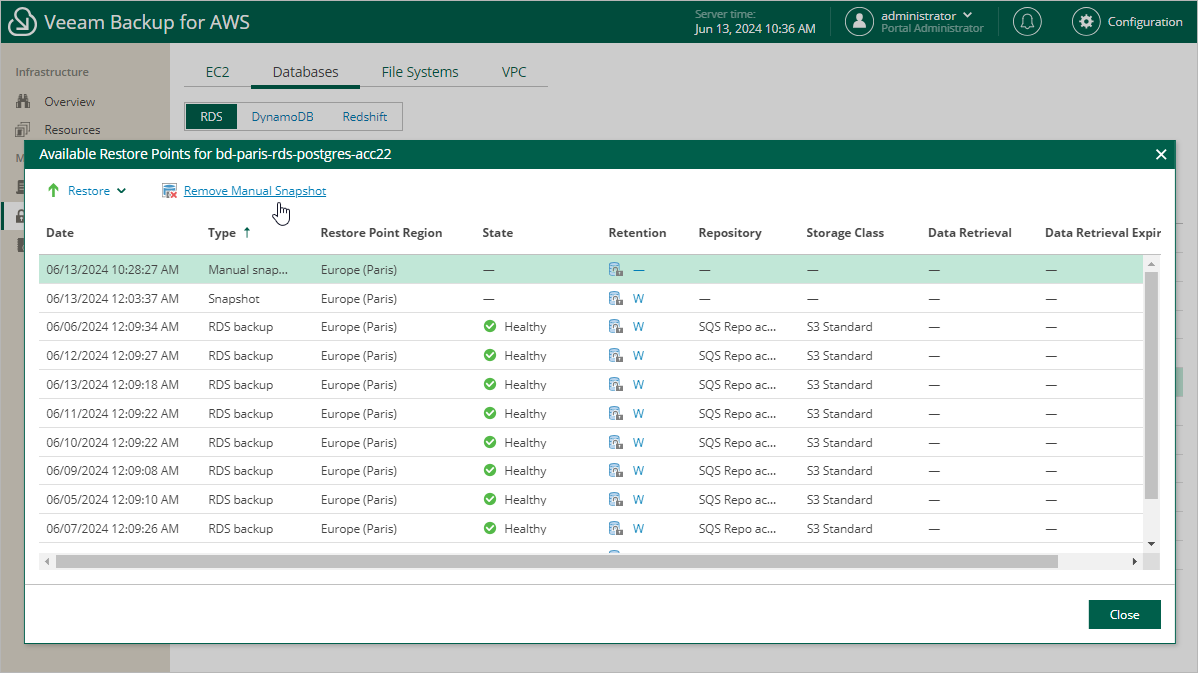
Task: Click retention icon for 06/09/2024 backup
Action: click(x=615, y=471)
